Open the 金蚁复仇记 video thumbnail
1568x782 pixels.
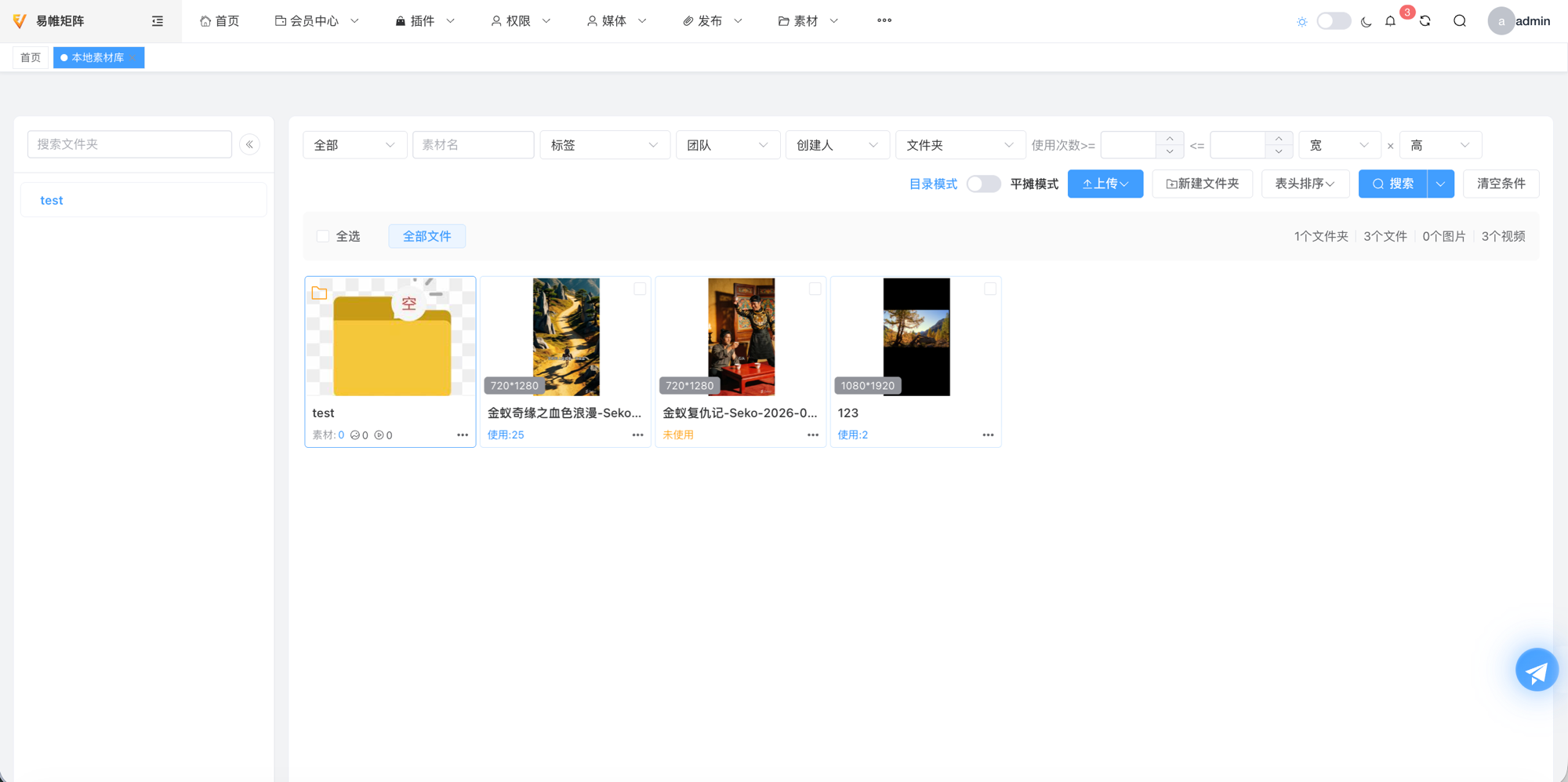point(741,336)
